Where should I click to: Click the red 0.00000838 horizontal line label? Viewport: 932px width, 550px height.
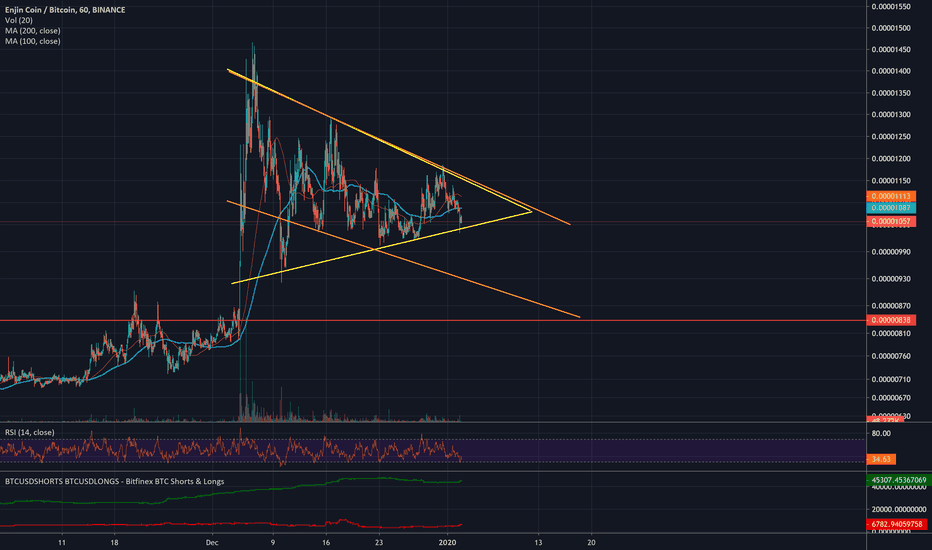[x=891, y=320]
